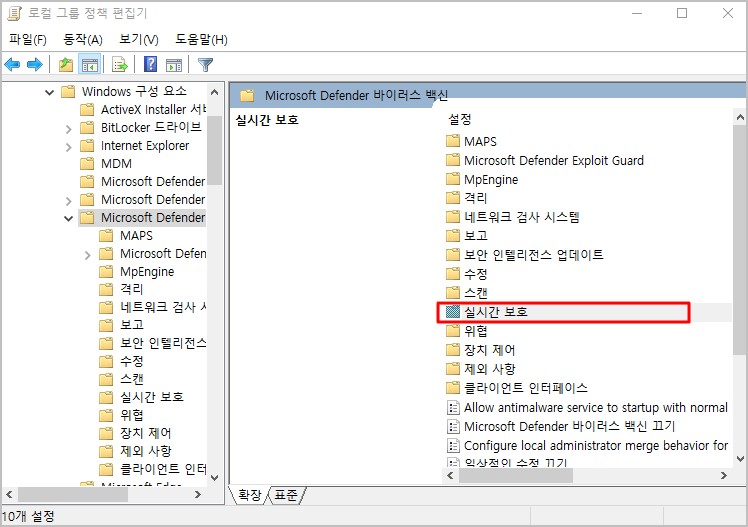This screenshot has width=748, height=527.
Task: Click policy icon beside Allow antimalware service
Action: coord(452,407)
